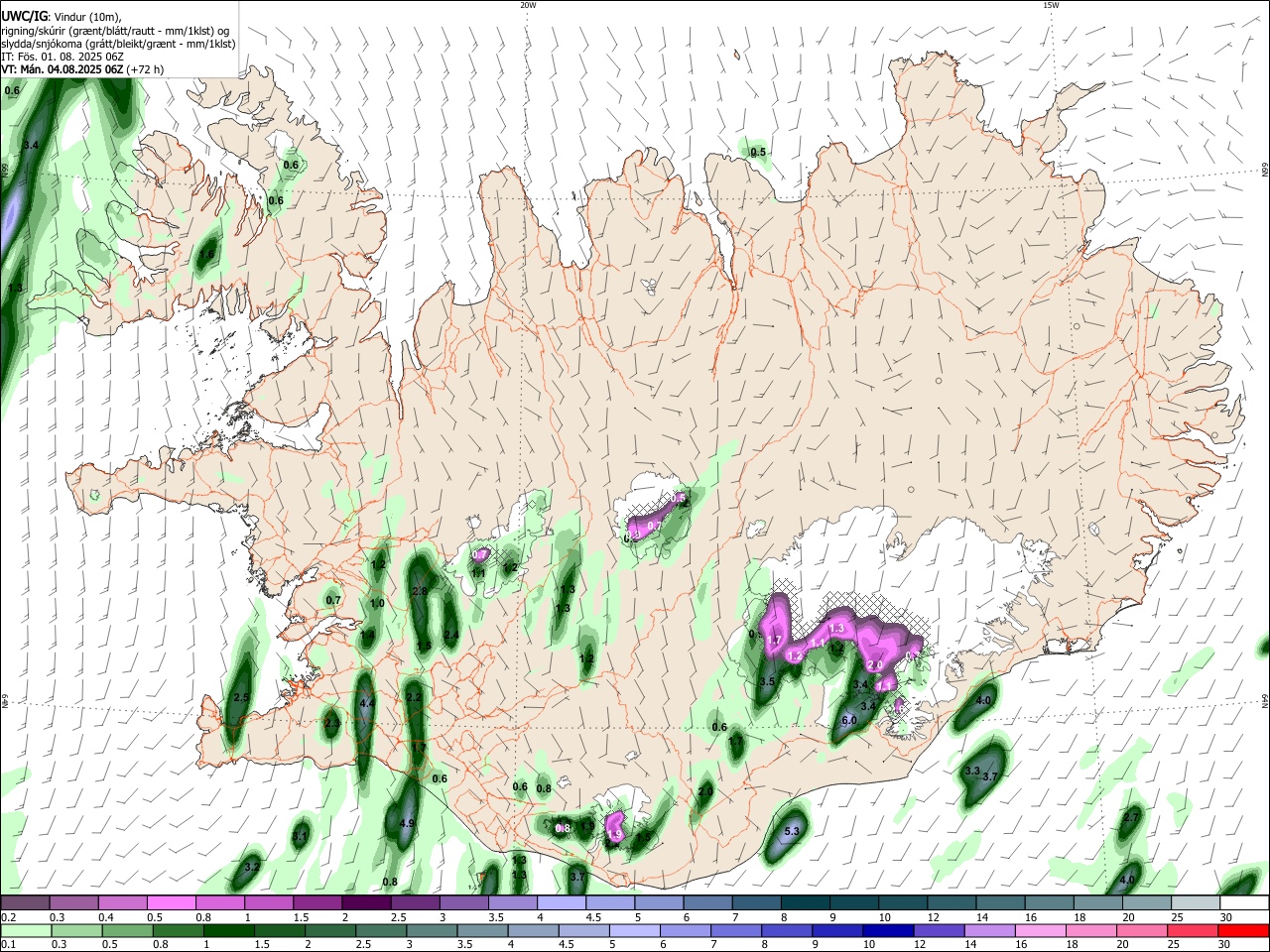The width and height of the screenshot is (1270, 952).
Task: Click the '3.2' value near the southwest corner
Action: 252,867
